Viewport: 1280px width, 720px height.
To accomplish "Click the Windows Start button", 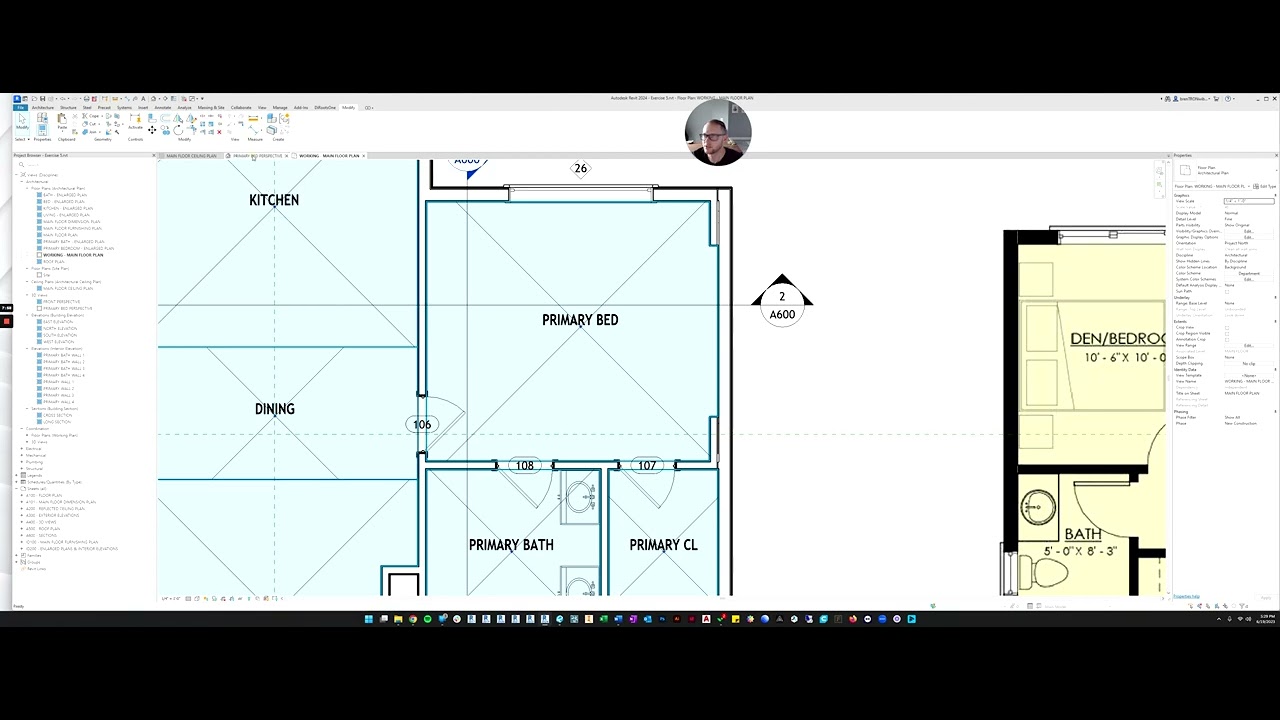I will pyautogui.click(x=368, y=619).
